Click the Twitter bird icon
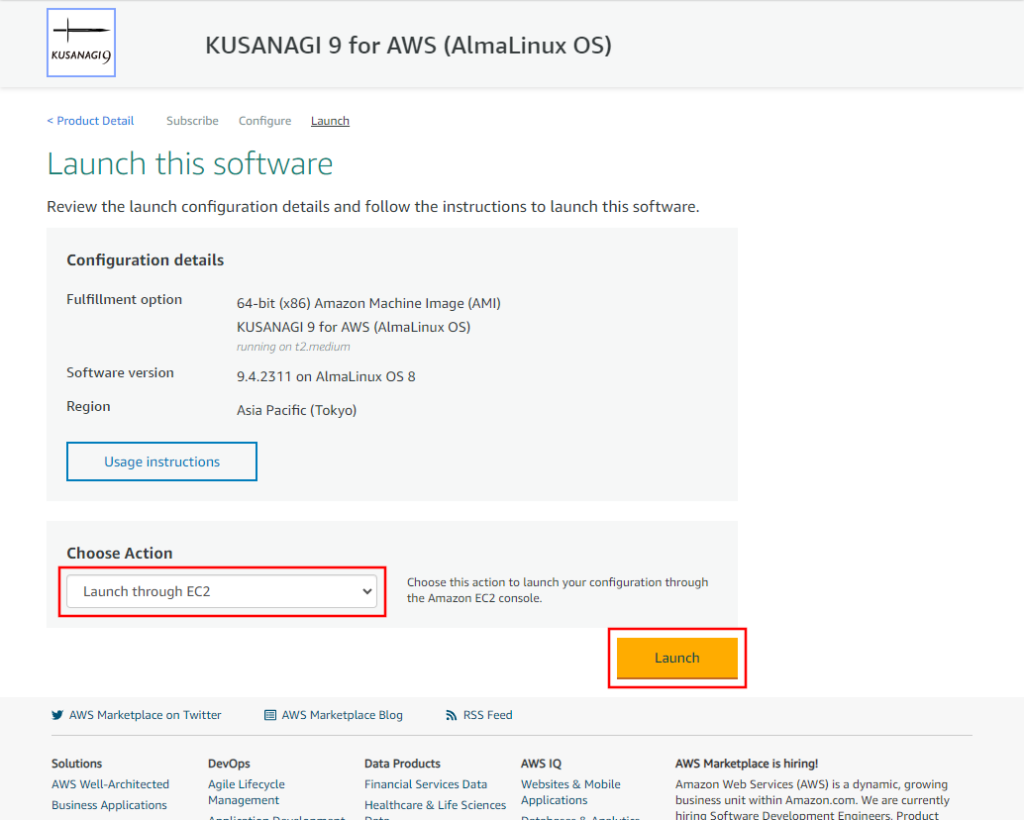The width and height of the screenshot is (1024, 820). pos(57,715)
